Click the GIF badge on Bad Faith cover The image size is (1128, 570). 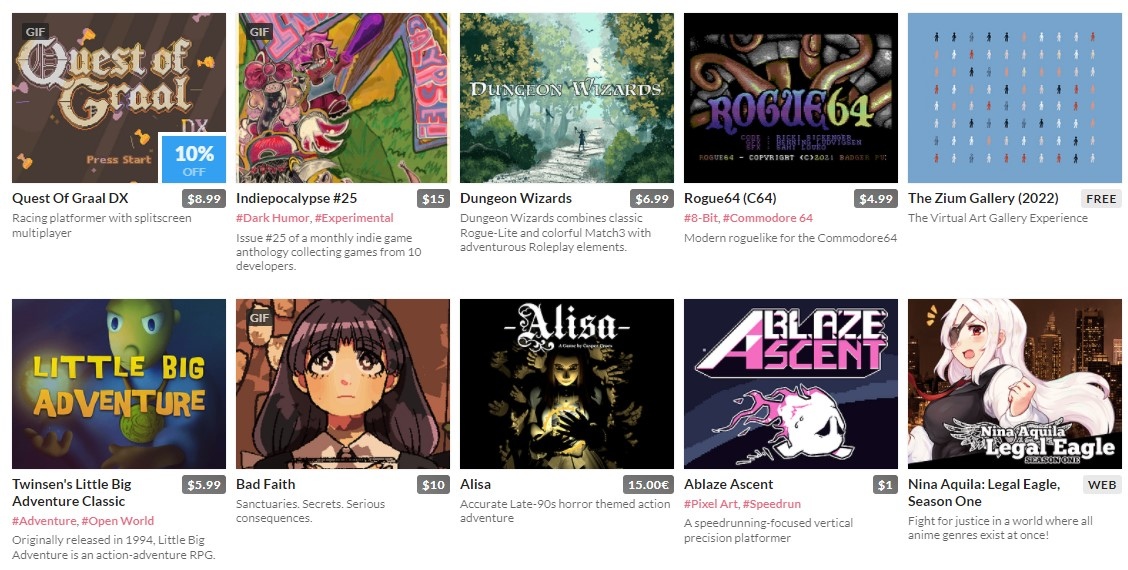tap(260, 317)
